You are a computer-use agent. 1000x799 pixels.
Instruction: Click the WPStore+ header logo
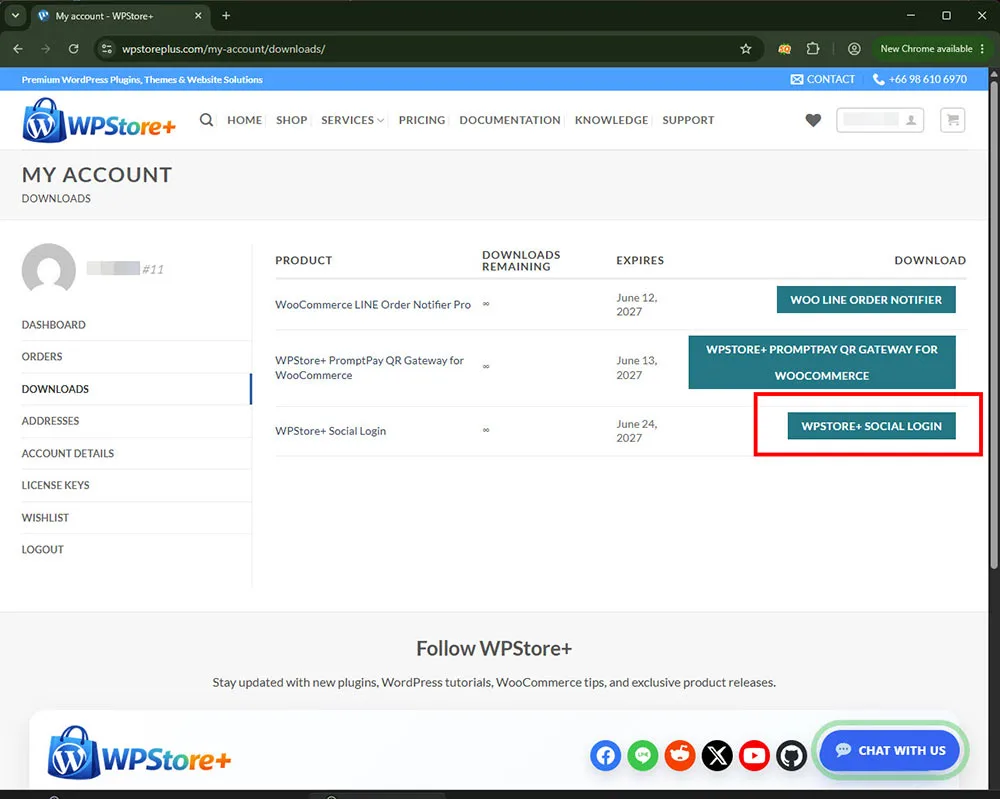pyautogui.click(x=99, y=120)
